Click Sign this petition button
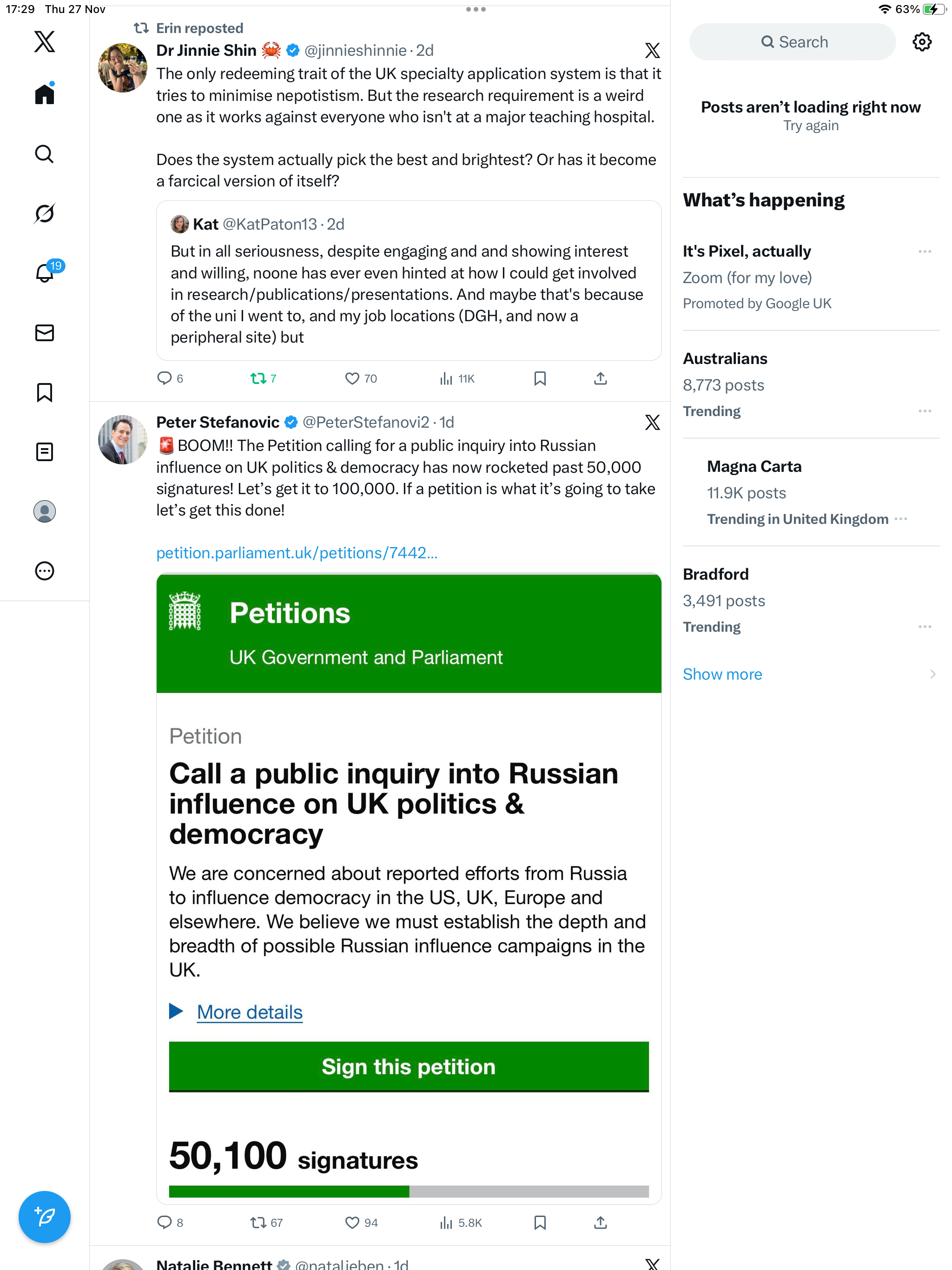This screenshot has height=1270, width=952. [x=408, y=1067]
